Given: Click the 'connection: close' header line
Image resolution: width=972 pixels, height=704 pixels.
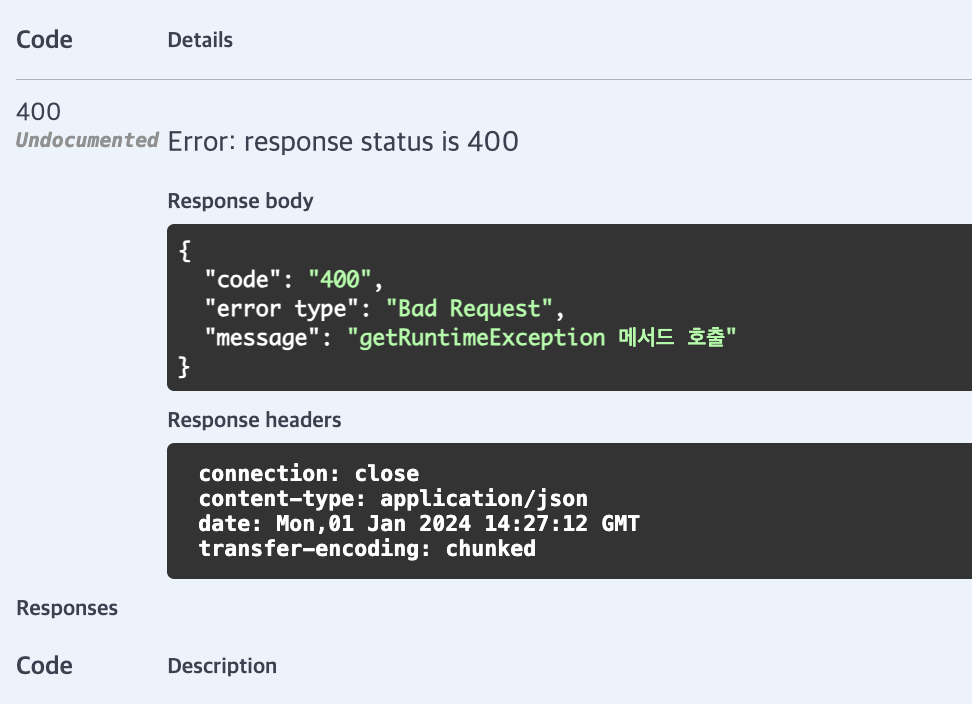Looking at the screenshot, I should [309, 473].
